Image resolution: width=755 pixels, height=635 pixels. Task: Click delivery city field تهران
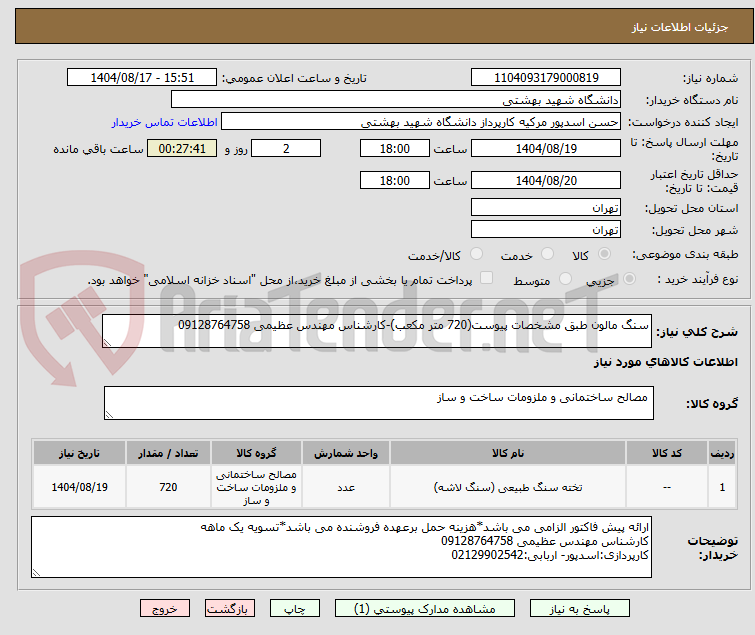click(546, 230)
